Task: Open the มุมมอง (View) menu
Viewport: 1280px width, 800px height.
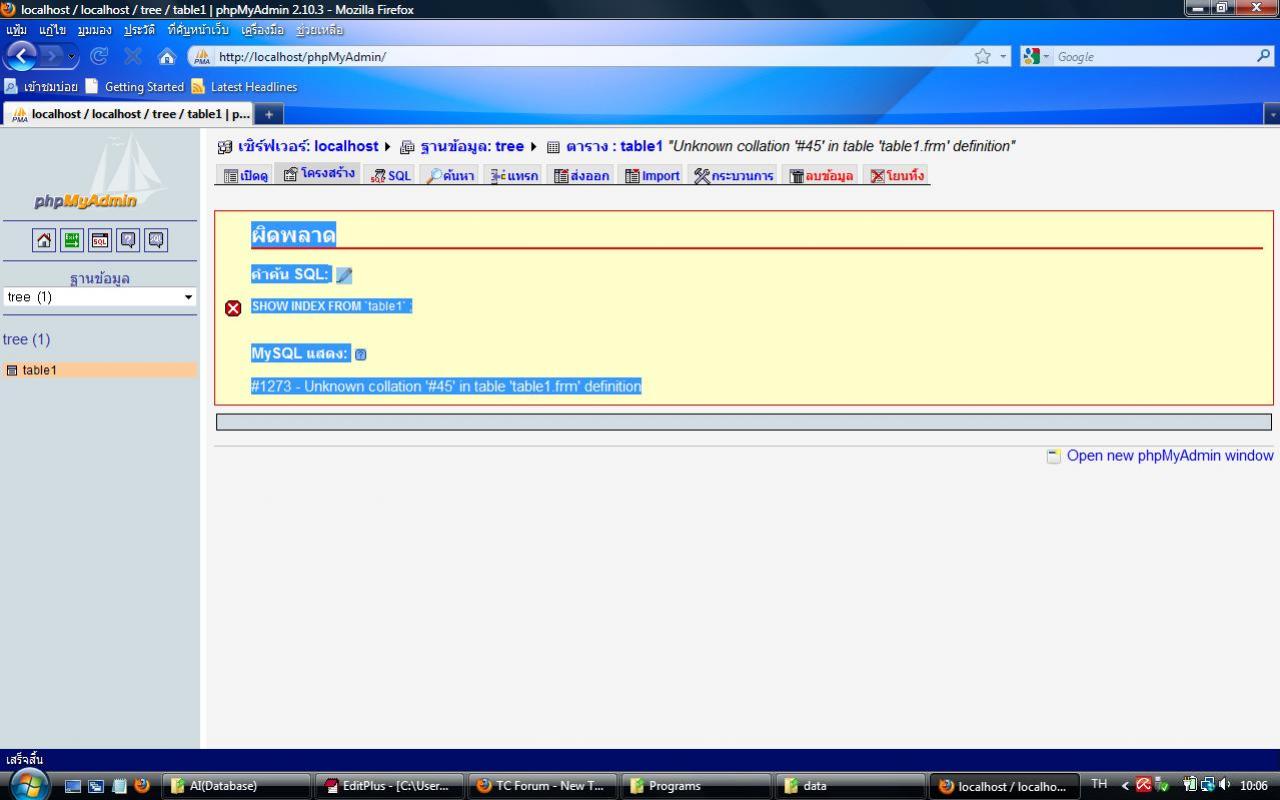Action: pos(94,30)
